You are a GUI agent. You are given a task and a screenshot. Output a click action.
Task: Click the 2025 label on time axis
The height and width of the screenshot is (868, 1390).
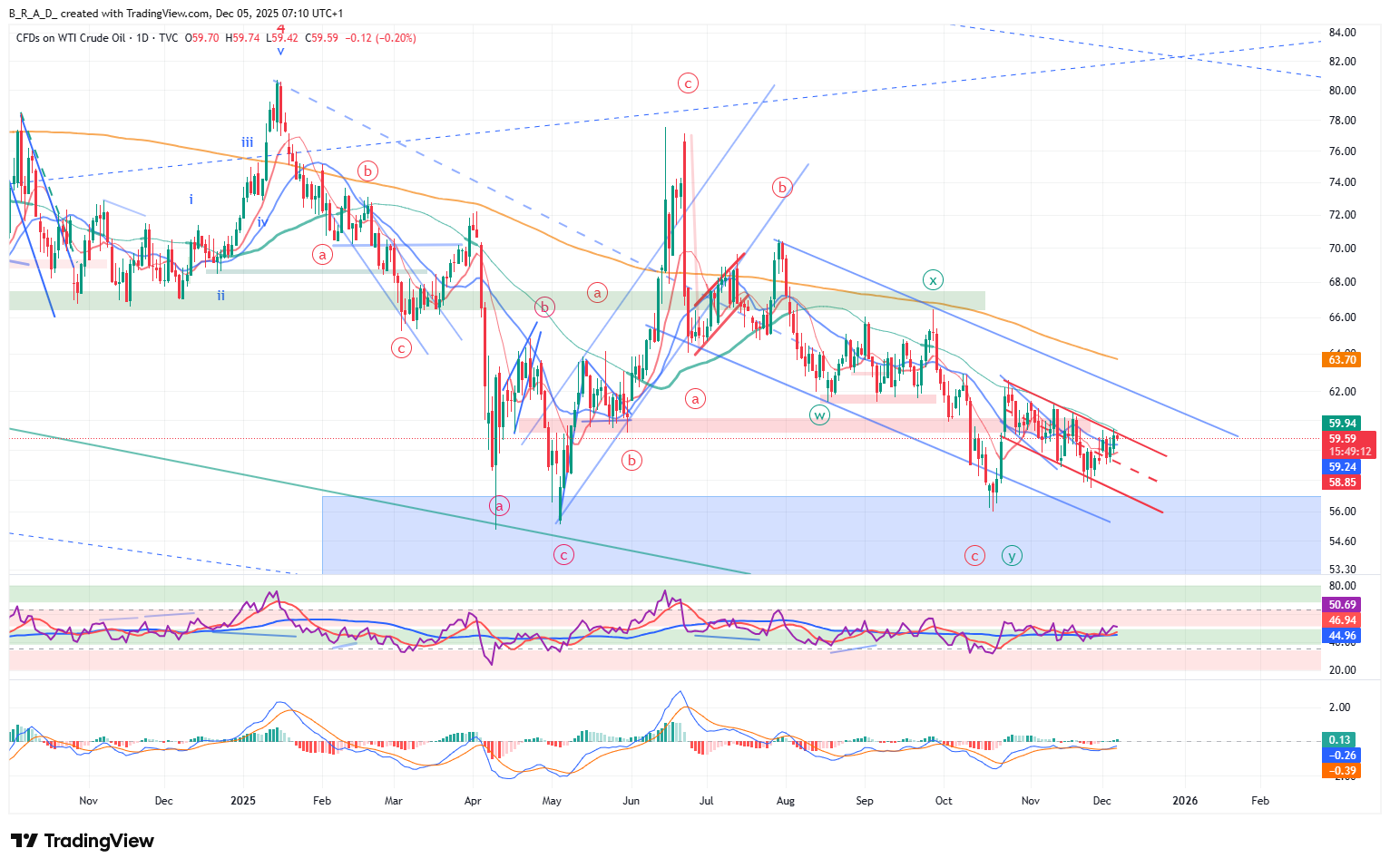pos(243,801)
